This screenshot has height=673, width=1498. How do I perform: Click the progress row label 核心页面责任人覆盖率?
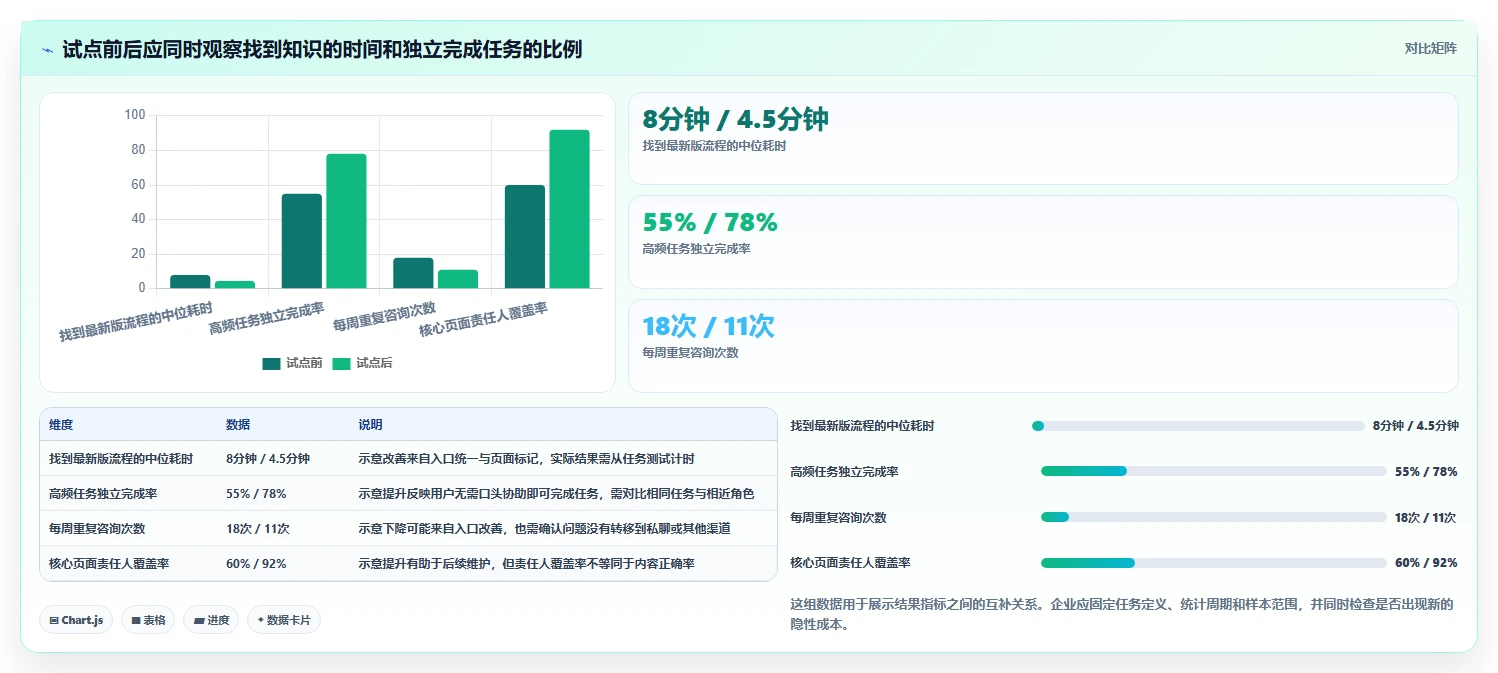850,563
